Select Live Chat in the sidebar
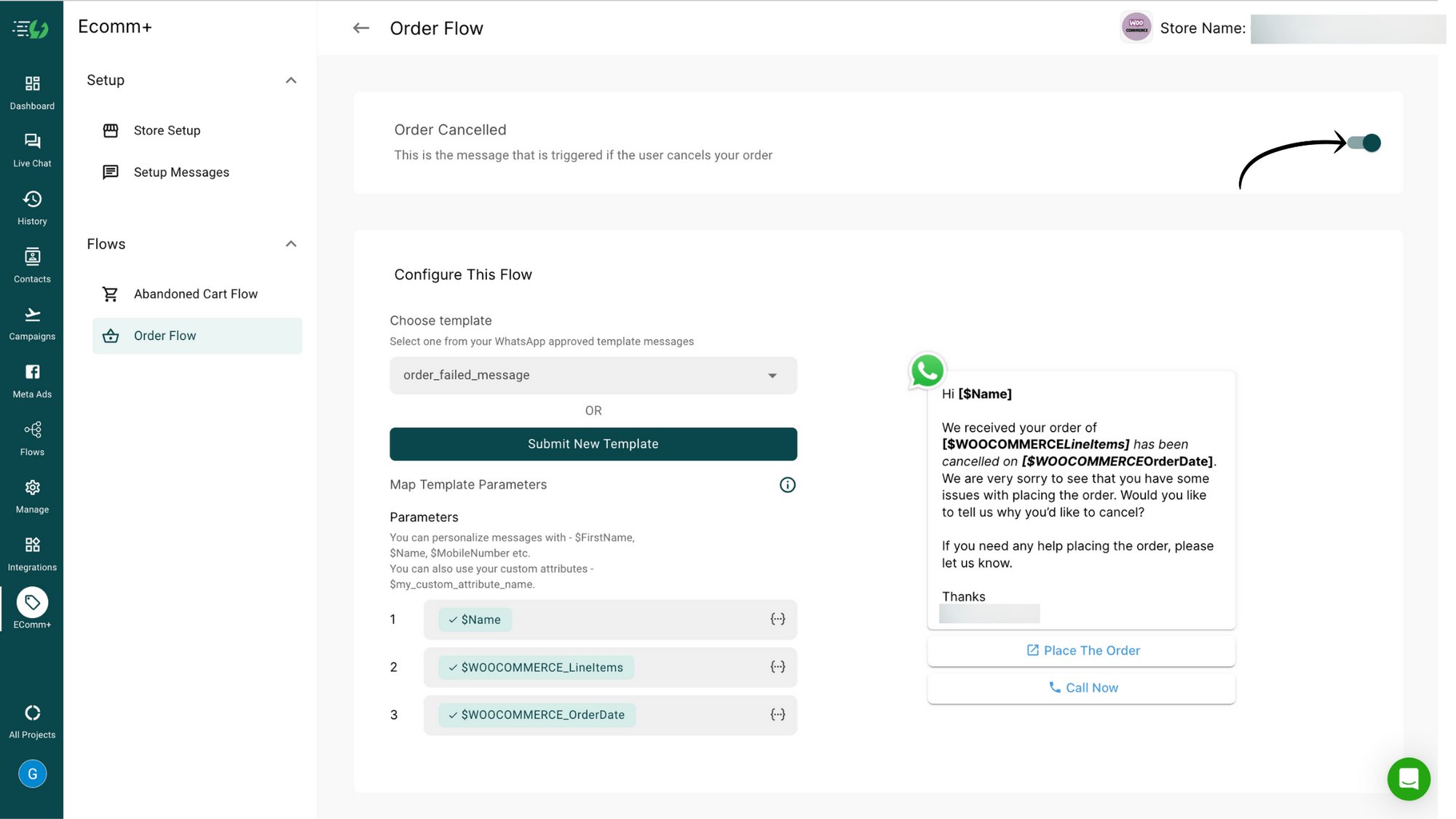1456x819 pixels. pyautogui.click(x=31, y=148)
